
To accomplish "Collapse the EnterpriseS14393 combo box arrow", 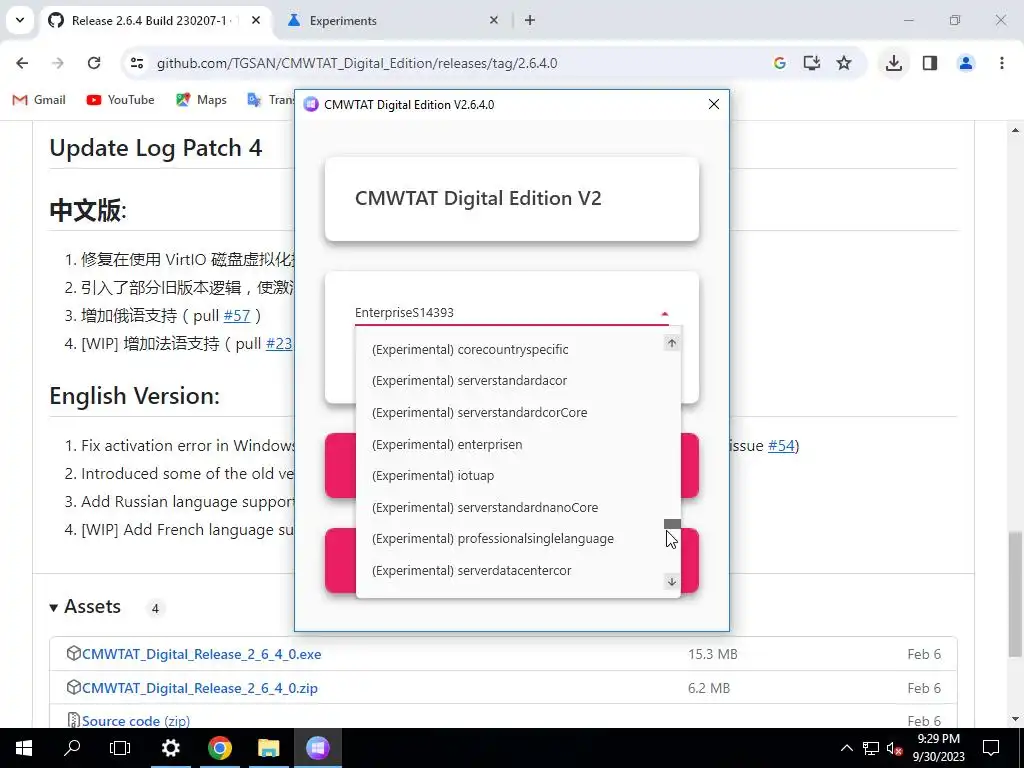I will 664,313.
